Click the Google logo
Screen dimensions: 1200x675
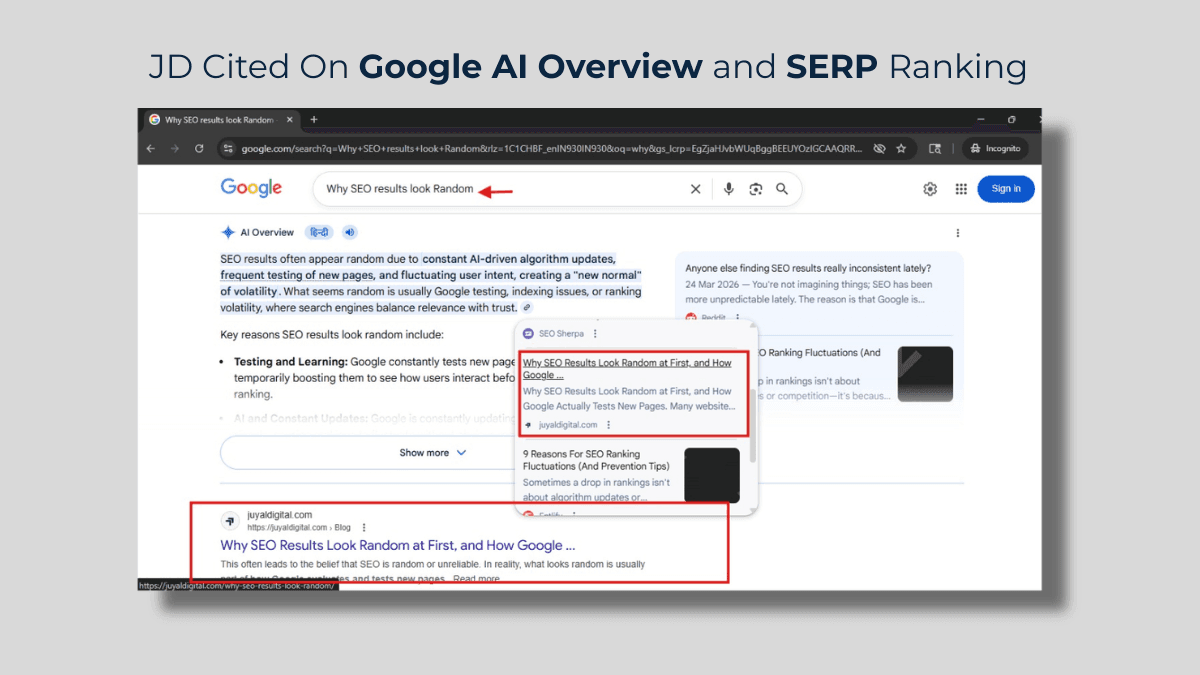pos(251,188)
